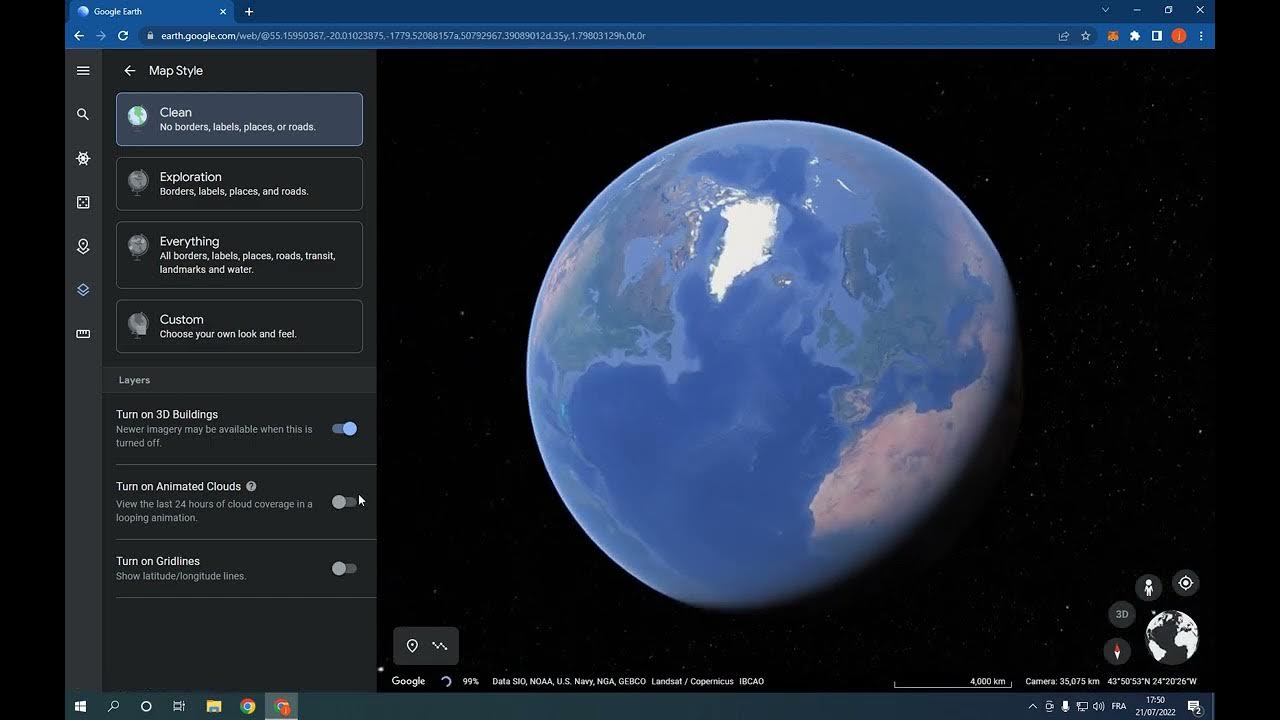Click the Earth globe in the viewer
Image resolution: width=1280 pixels, height=720 pixels.
pos(772,363)
